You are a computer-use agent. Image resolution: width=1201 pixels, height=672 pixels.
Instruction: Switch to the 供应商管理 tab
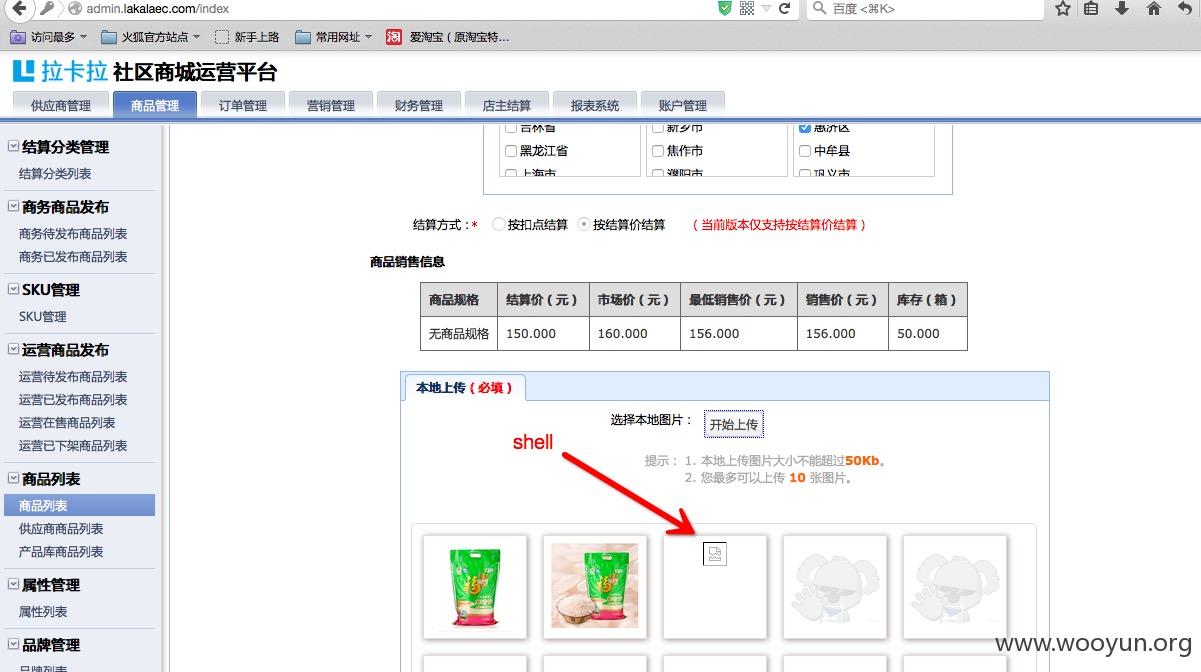coord(61,104)
